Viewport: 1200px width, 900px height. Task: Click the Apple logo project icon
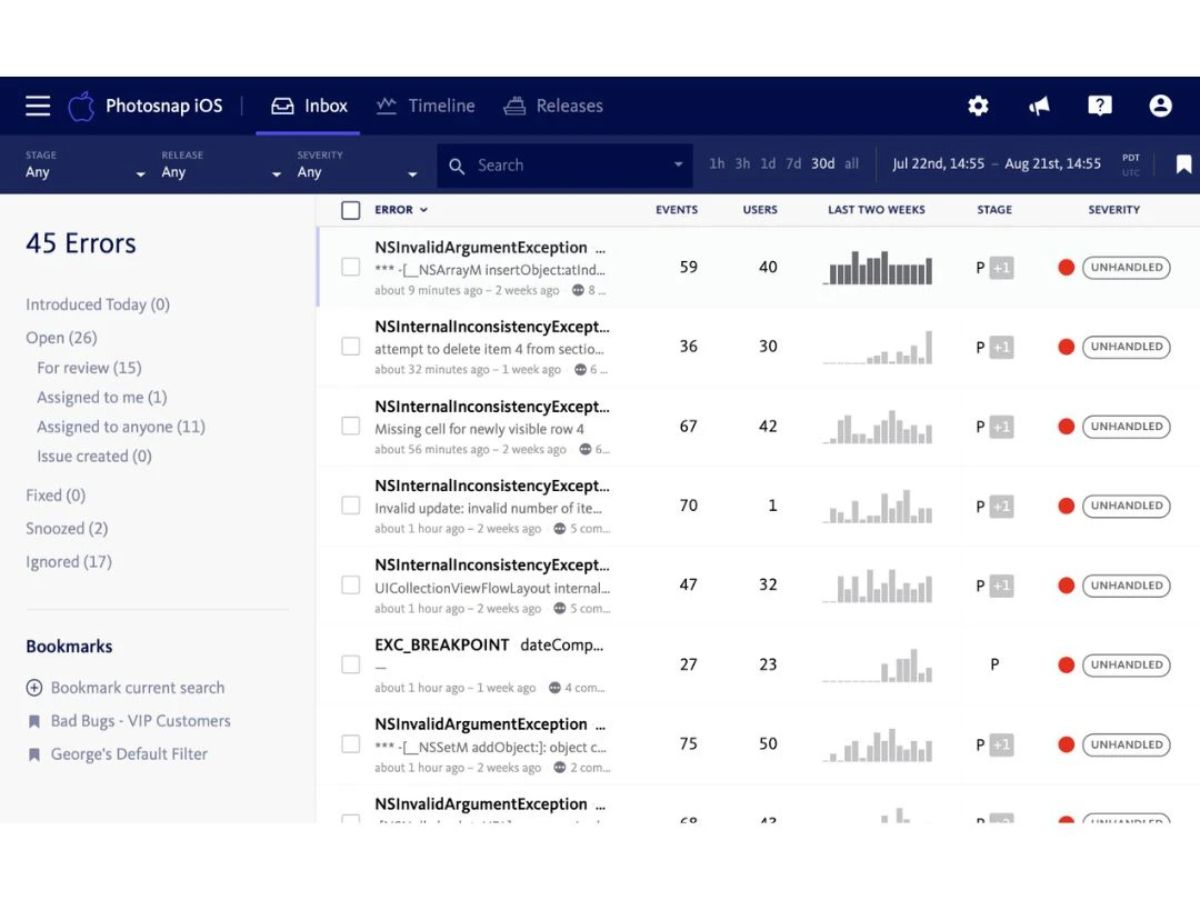click(81, 105)
